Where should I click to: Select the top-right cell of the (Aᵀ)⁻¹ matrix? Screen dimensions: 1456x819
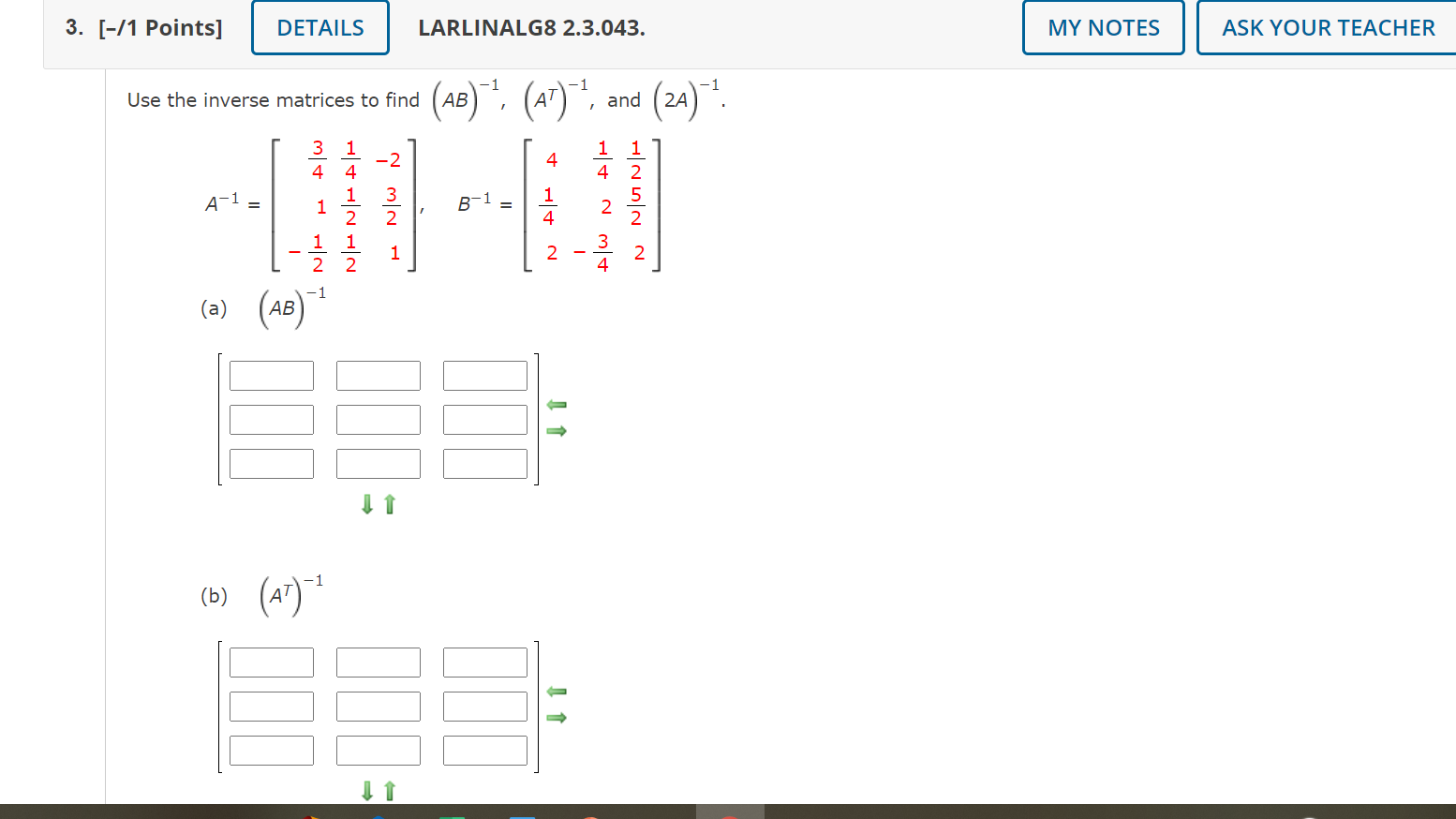pos(484,662)
